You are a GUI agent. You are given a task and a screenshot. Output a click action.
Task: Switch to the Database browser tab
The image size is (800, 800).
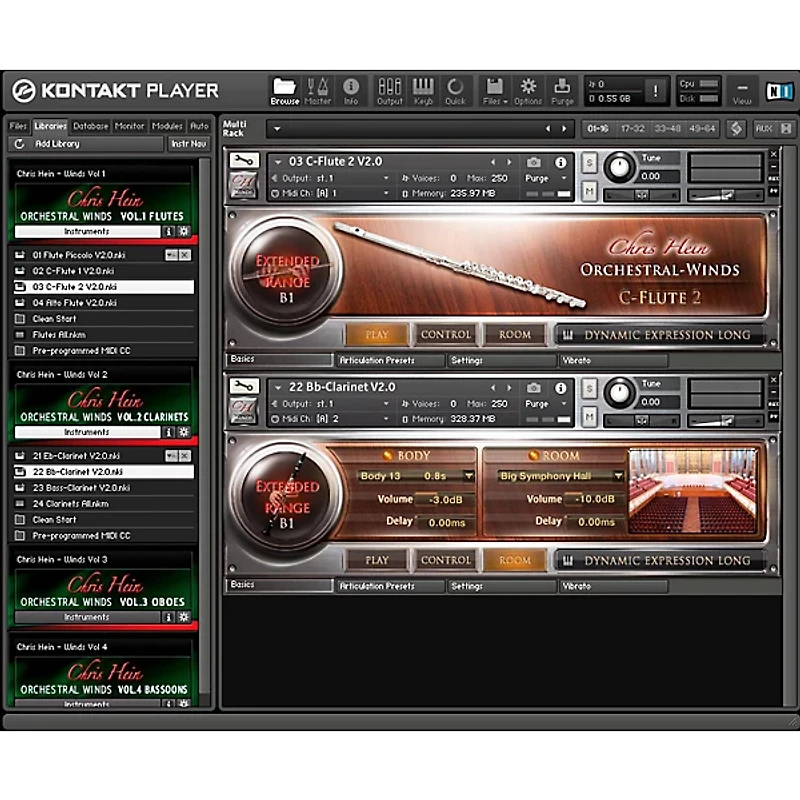click(x=90, y=126)
